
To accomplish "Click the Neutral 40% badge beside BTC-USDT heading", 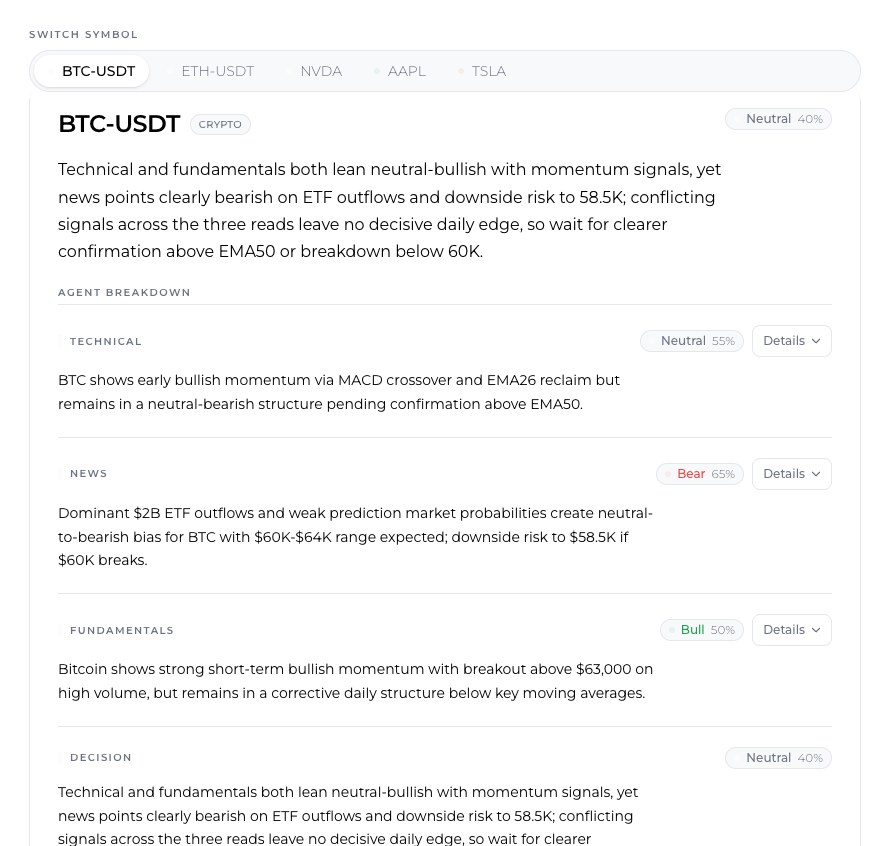I will (x=778, y=119).
